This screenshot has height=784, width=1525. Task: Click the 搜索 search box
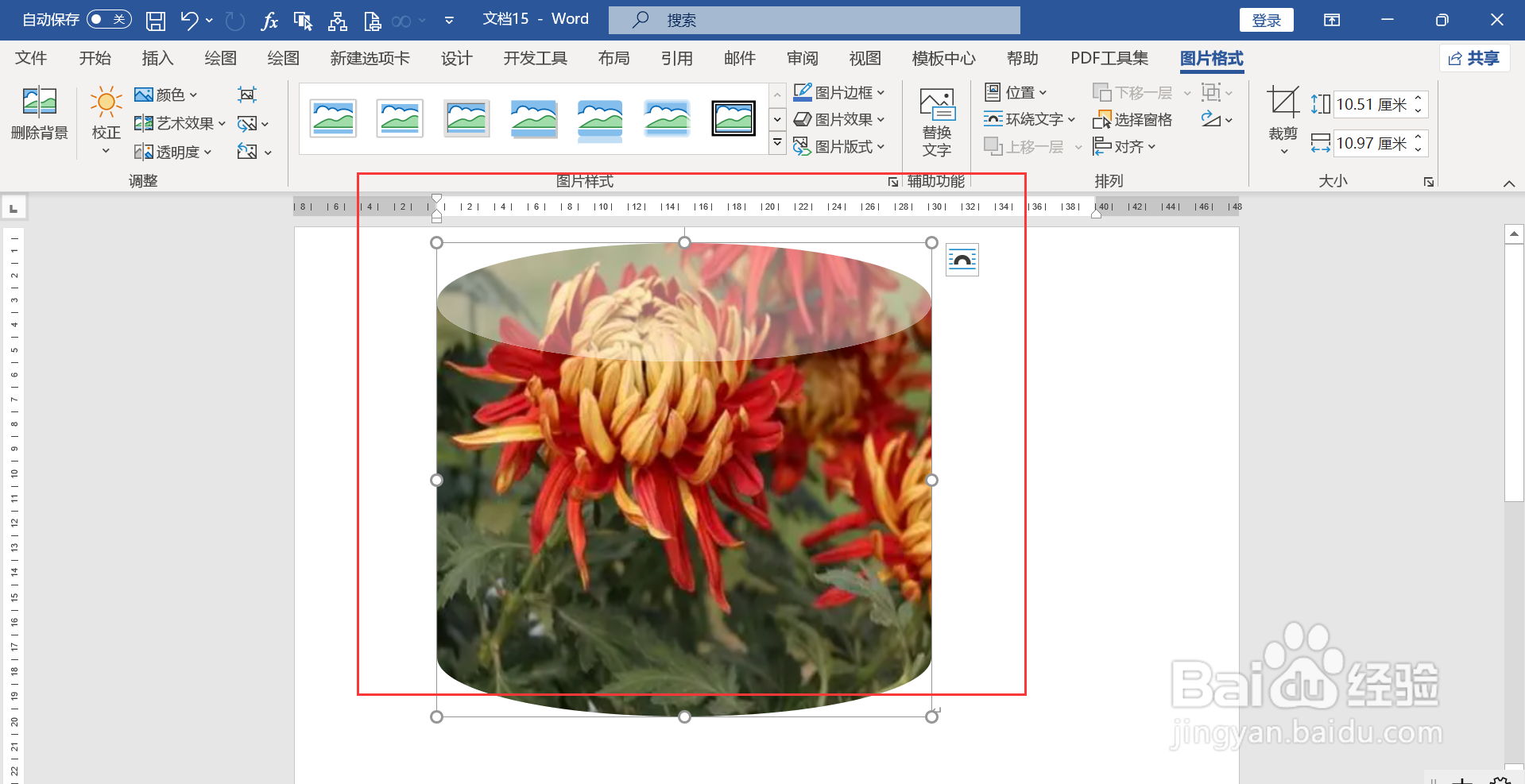tap(814, 20)
